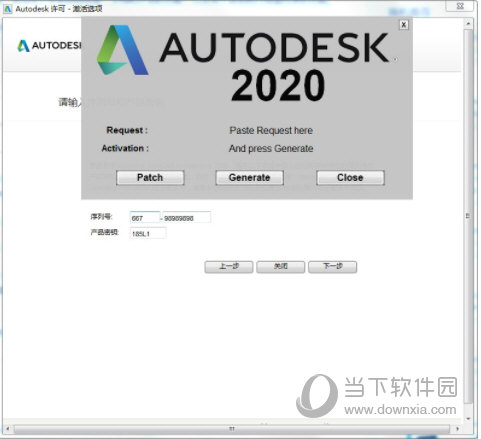Click the horizontal scrollbar left arrow
Viewport: 481px width, 439px height.
click(8, 428)
